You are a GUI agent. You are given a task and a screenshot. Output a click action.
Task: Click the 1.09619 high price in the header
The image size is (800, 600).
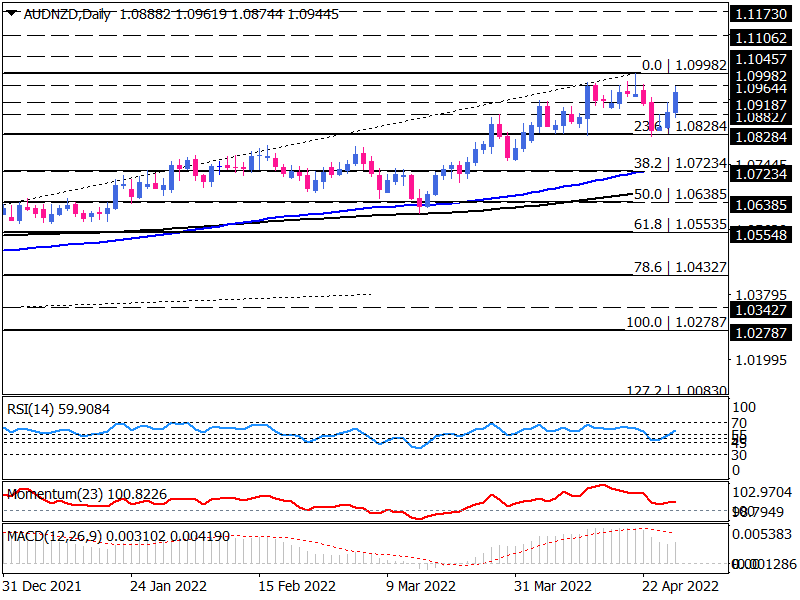(x=201, y=14)
